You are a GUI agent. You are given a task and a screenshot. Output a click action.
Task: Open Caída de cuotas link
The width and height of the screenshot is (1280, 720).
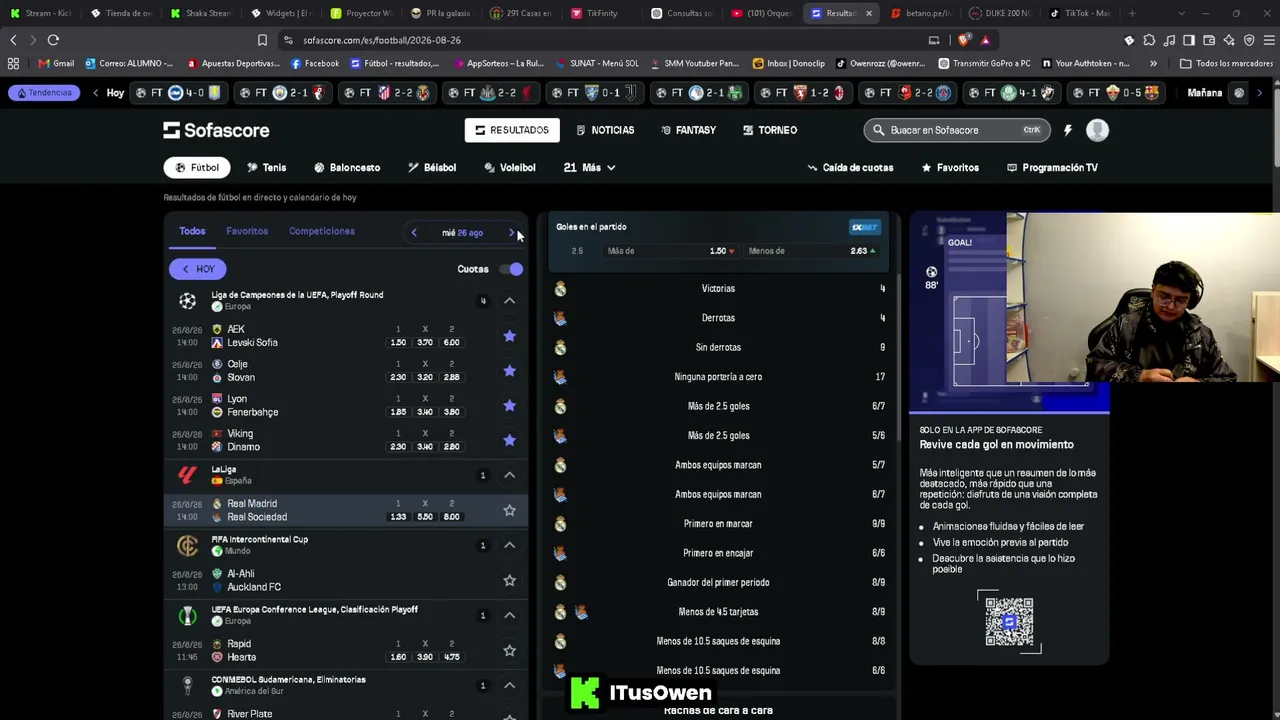point(850,168)
